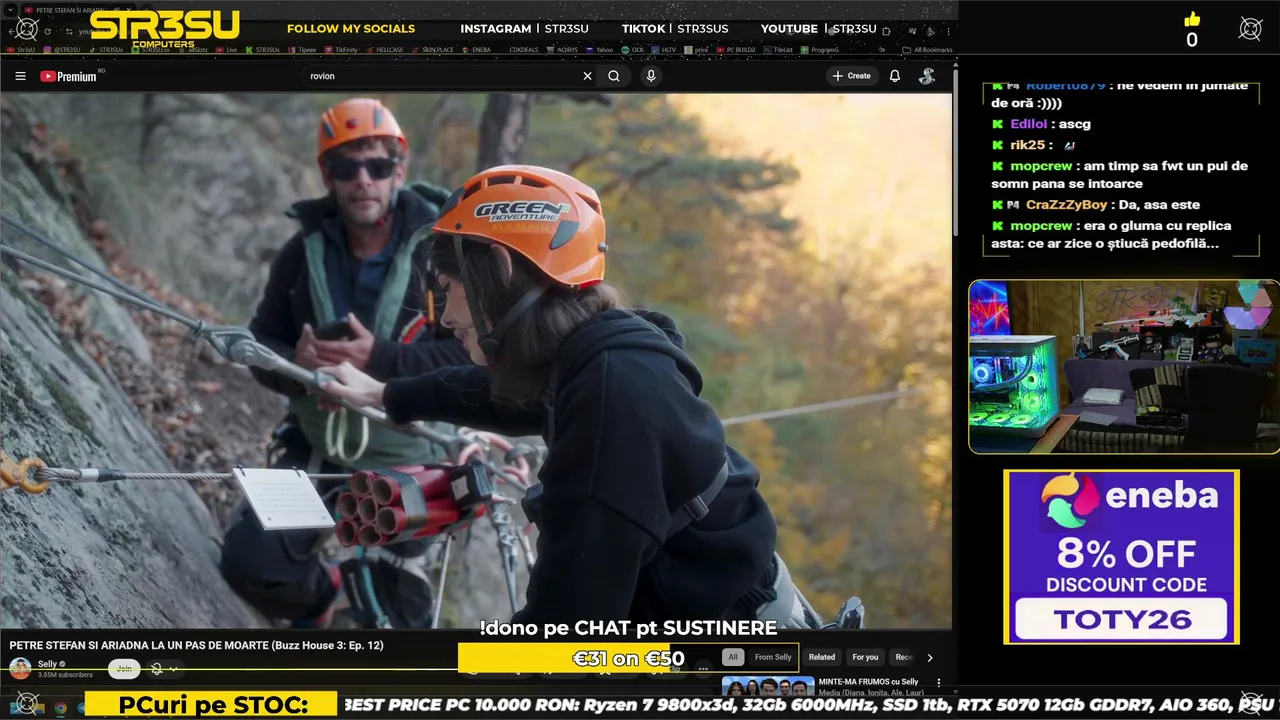The height and width of the screenshot is (720, 1280).
Task: Clear the 'rovion' search text
Action: coord(587,76)
